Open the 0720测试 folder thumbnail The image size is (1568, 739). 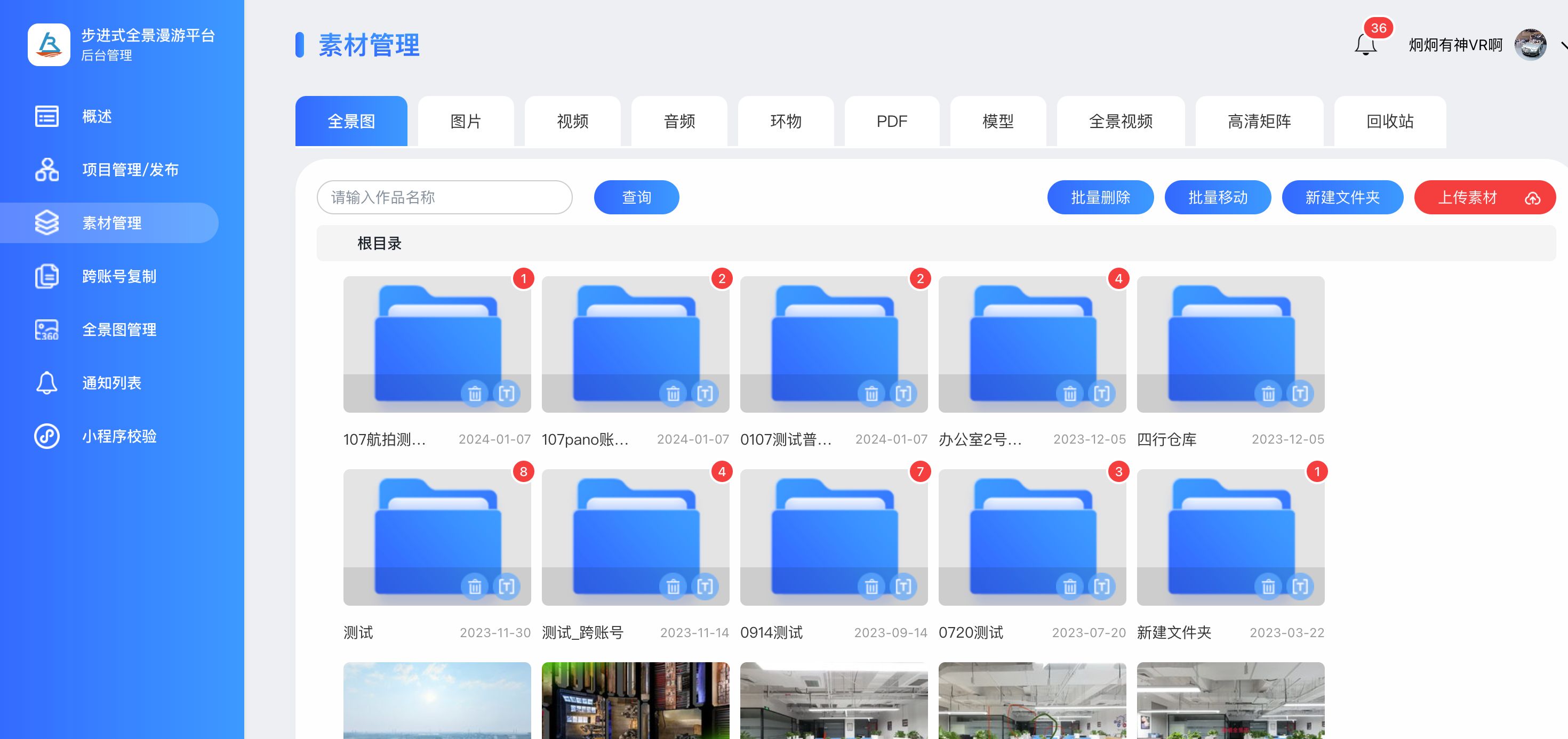[1032, 529]
